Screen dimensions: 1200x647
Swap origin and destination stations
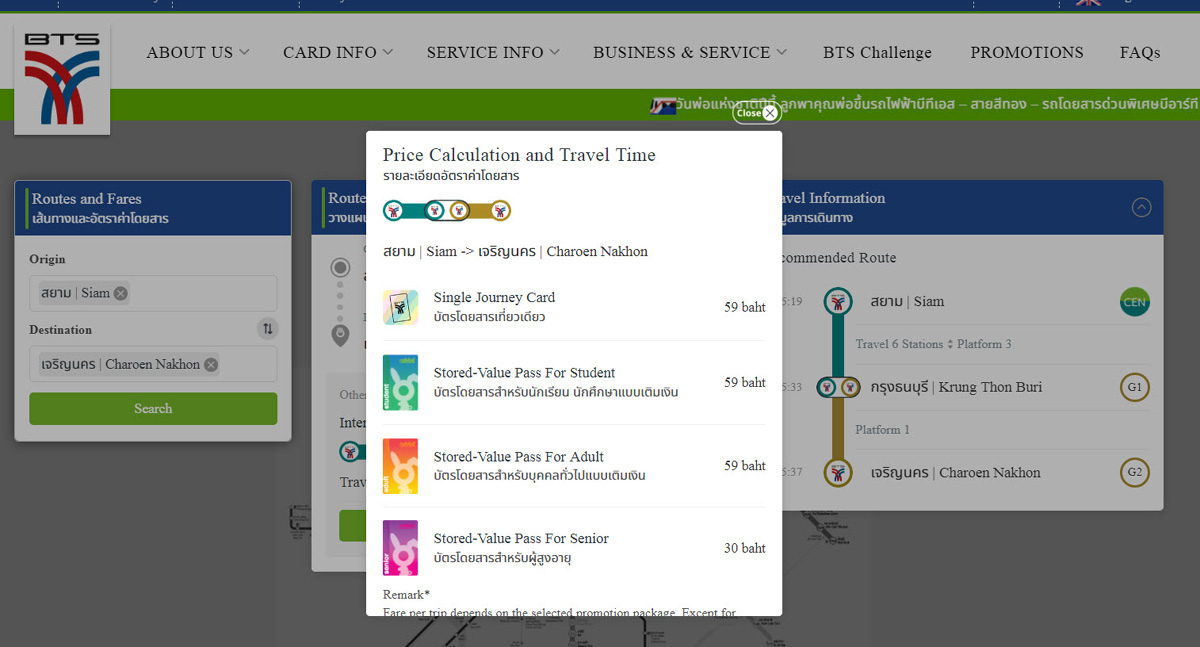tap(267, 328)
